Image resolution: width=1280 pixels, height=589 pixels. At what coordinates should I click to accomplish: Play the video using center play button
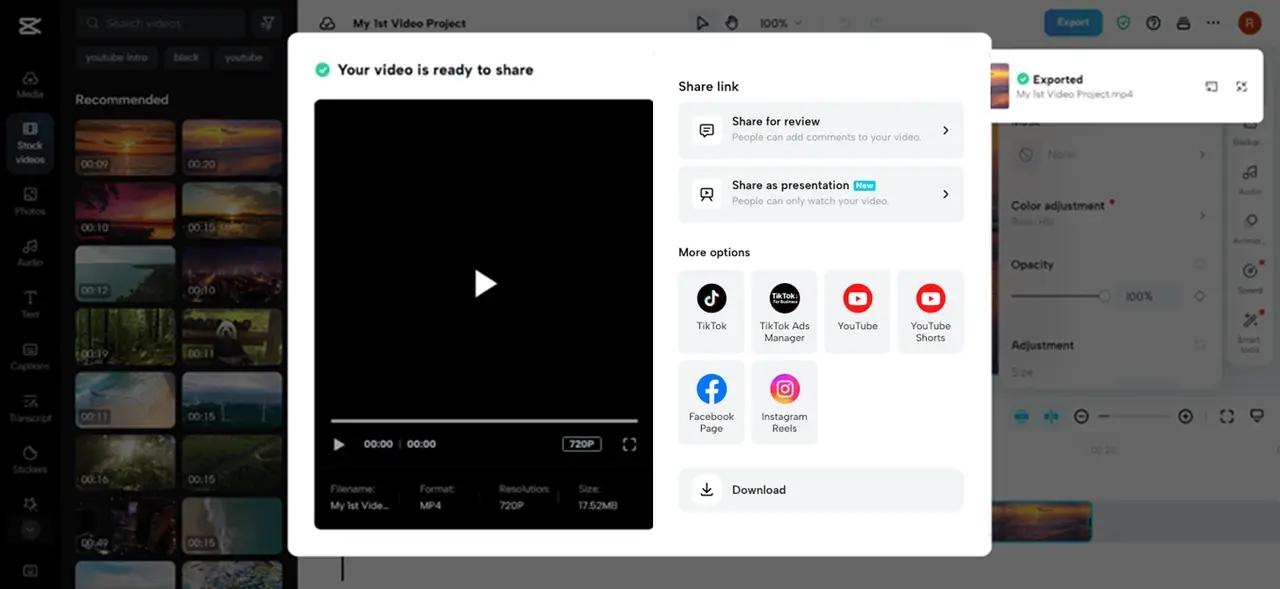pyautogui.click(x=485, y=284)
